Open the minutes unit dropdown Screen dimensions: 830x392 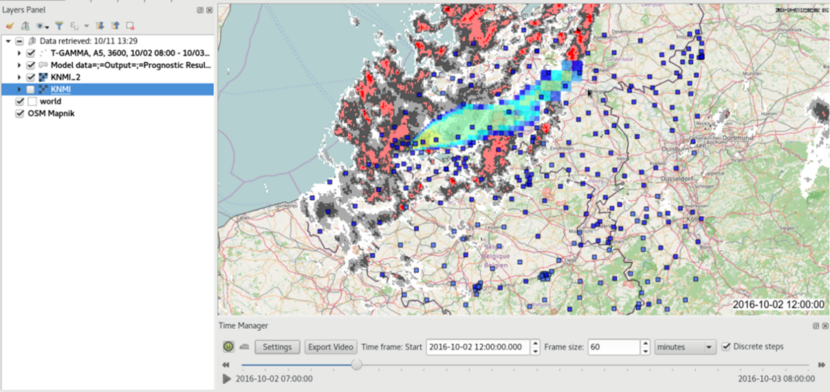point(685,347)
